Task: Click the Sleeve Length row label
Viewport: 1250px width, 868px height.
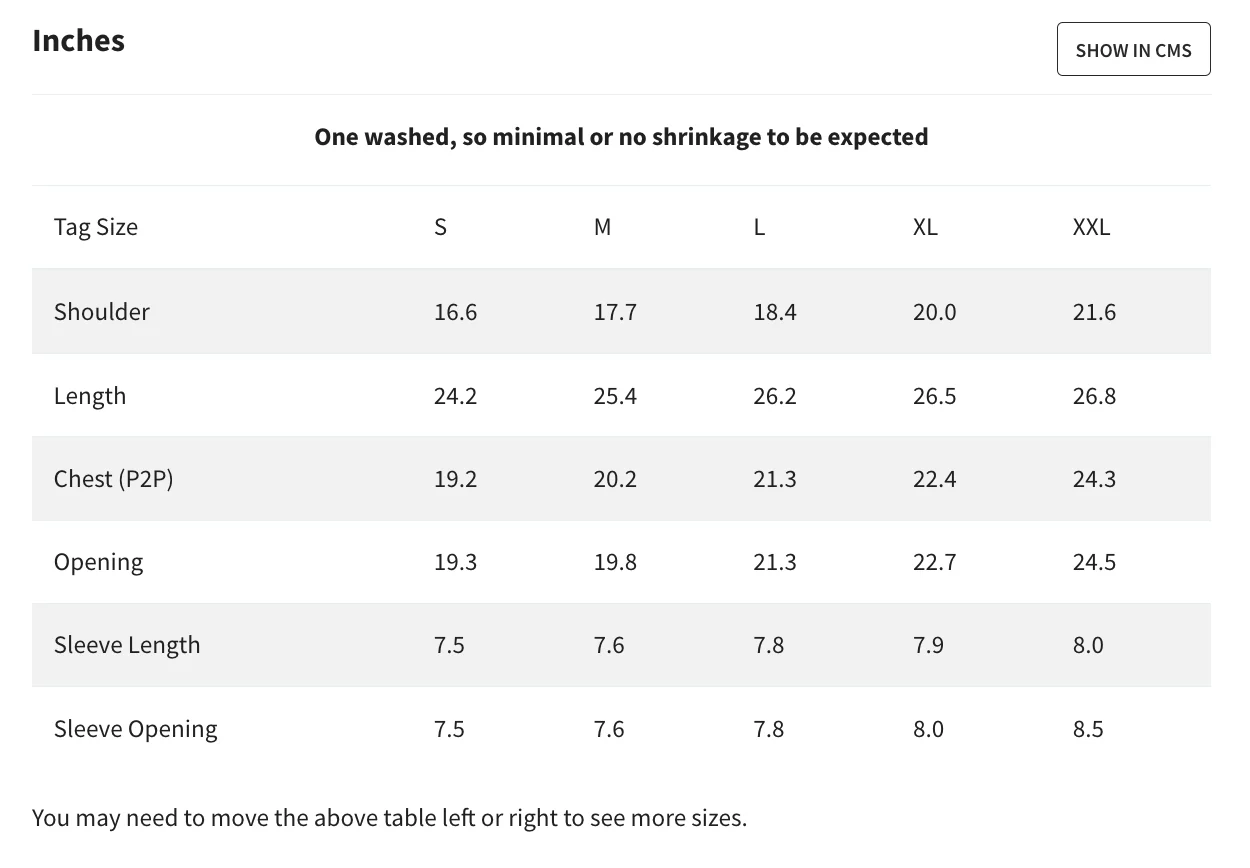Action: coord(127,645)
